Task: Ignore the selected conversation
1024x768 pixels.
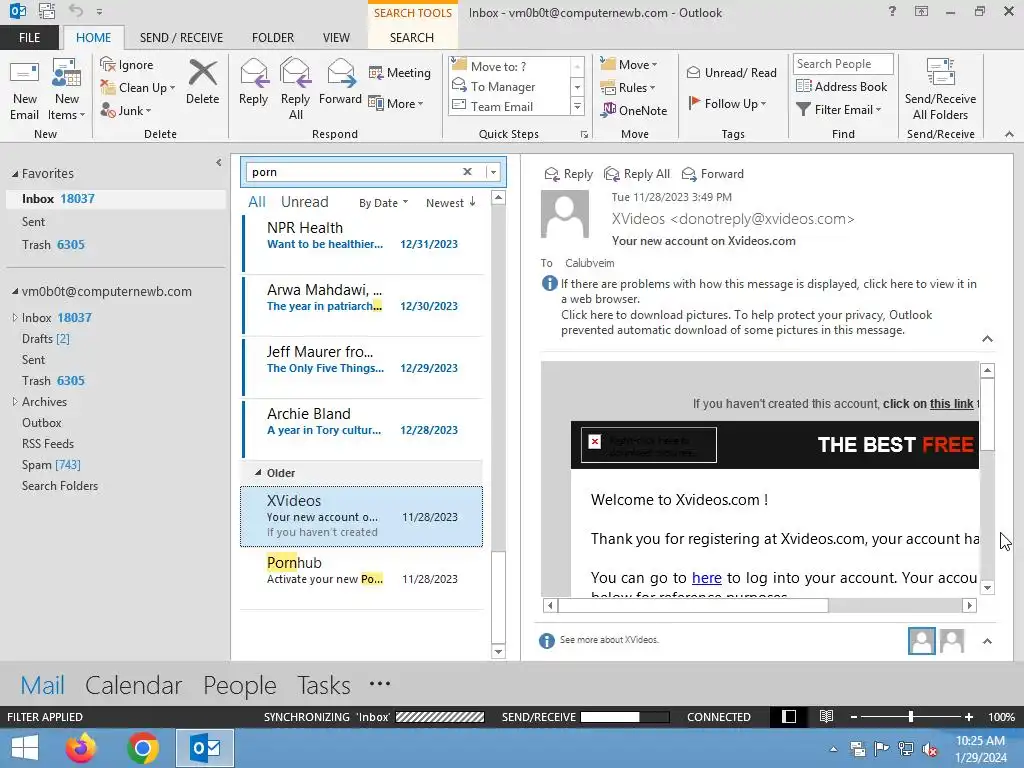Action: click(127, 65)
